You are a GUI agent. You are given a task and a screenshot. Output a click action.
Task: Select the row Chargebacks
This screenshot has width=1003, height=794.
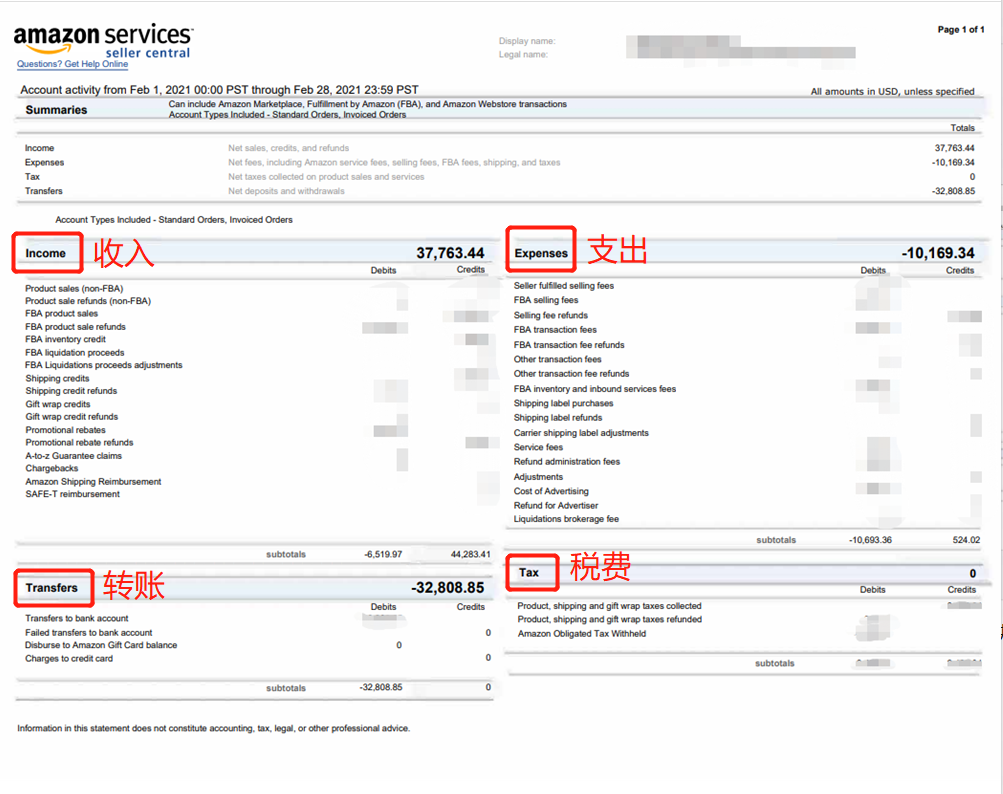tap(52, 468)
